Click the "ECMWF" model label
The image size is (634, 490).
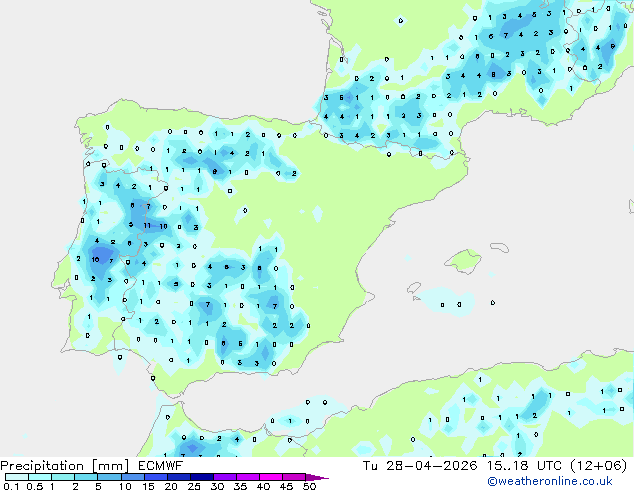(x=161, y=466)
